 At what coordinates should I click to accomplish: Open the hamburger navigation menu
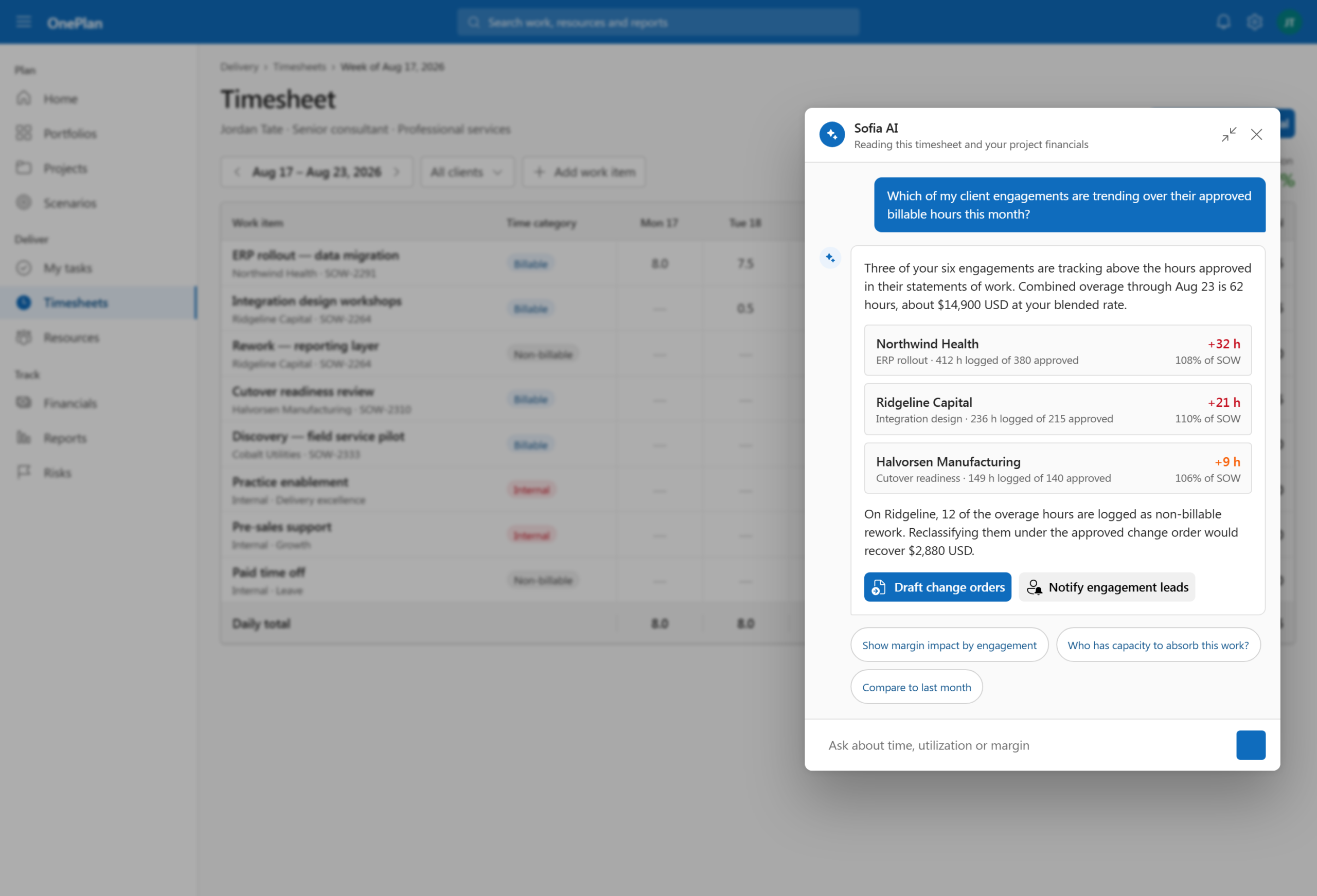(23, 22)
